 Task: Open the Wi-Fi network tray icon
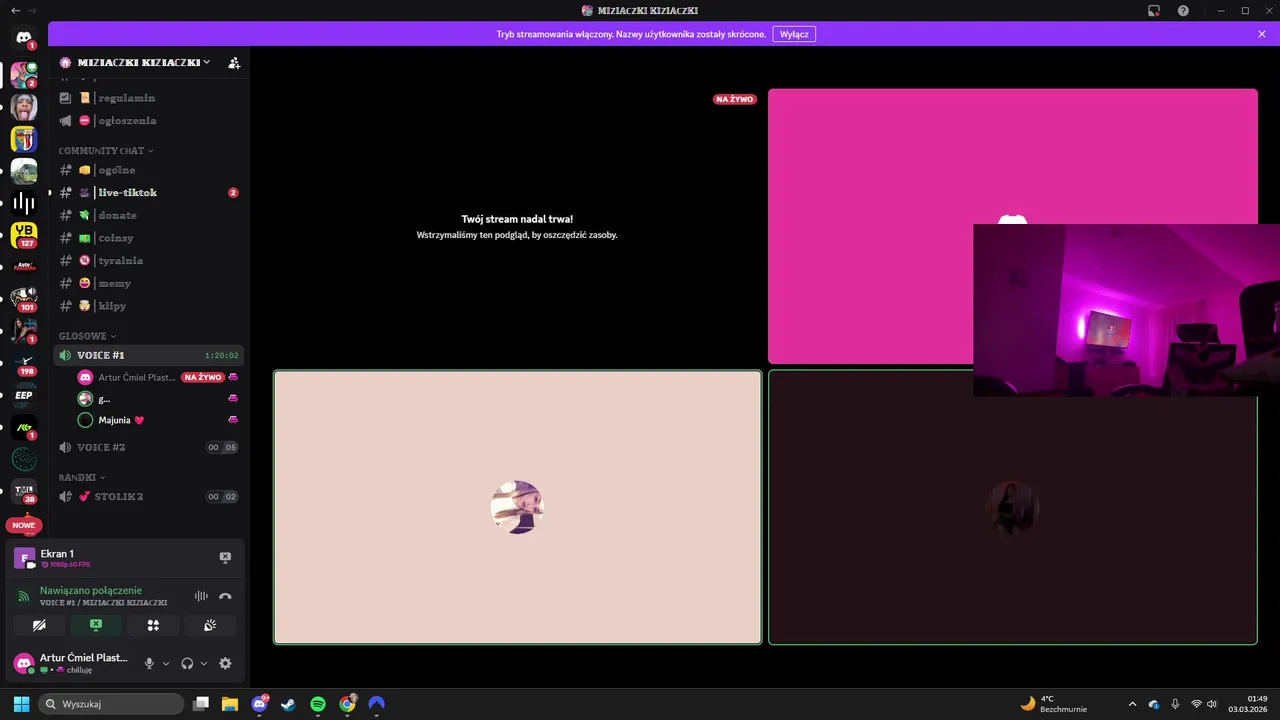click(1196, 704)
